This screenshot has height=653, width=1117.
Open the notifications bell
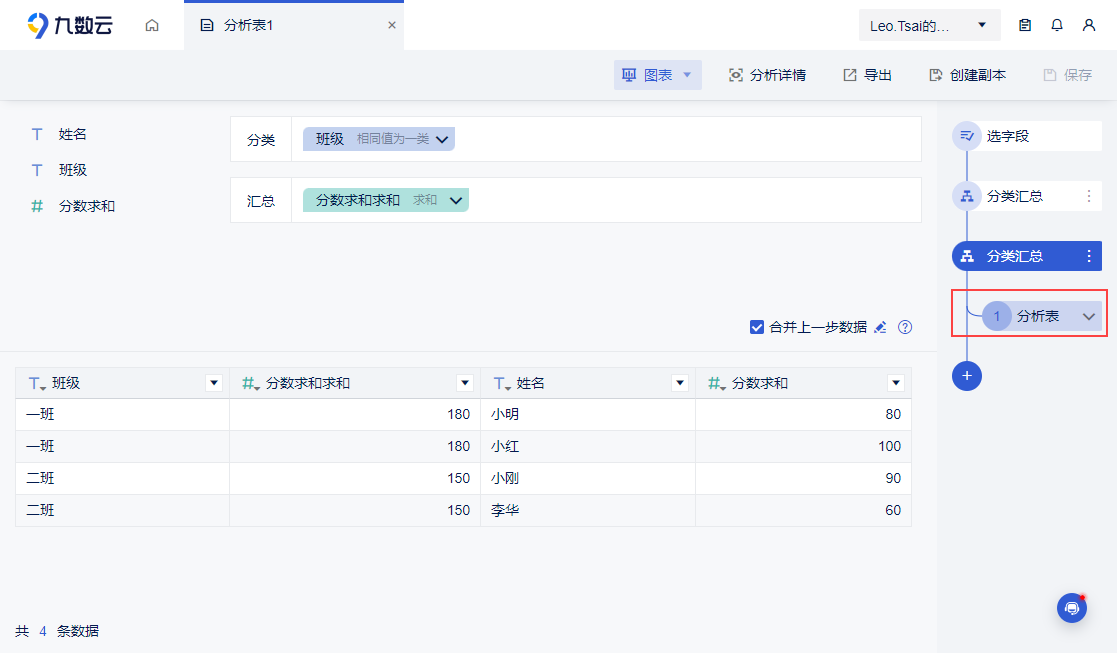[x=1056, y=25]
